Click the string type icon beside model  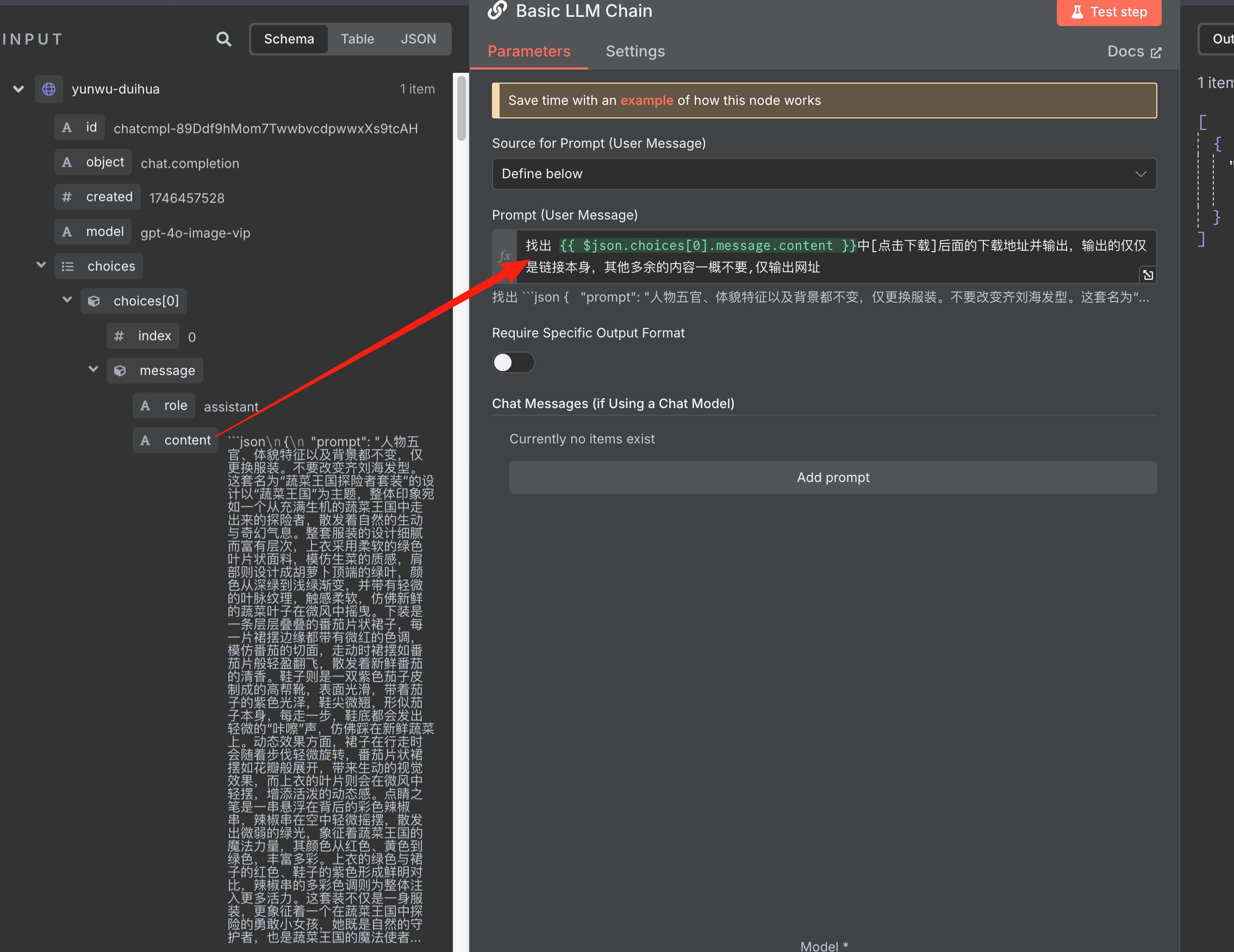pos(67,232)
